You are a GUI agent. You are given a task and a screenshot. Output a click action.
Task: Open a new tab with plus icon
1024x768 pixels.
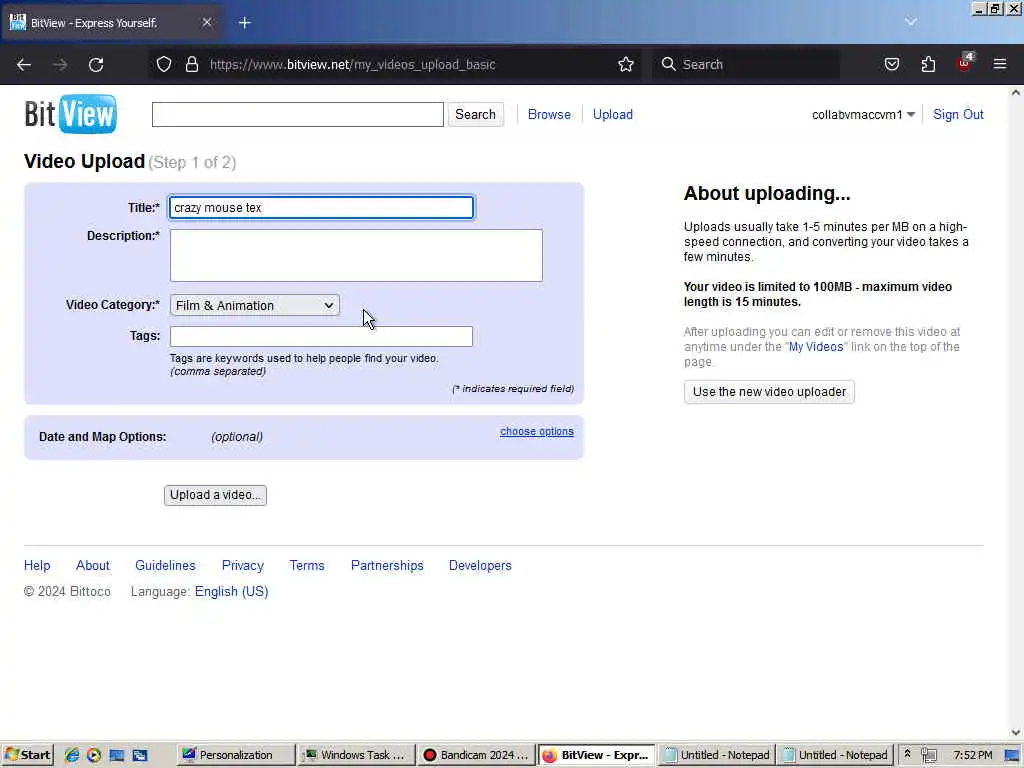[x=245, y=23]
